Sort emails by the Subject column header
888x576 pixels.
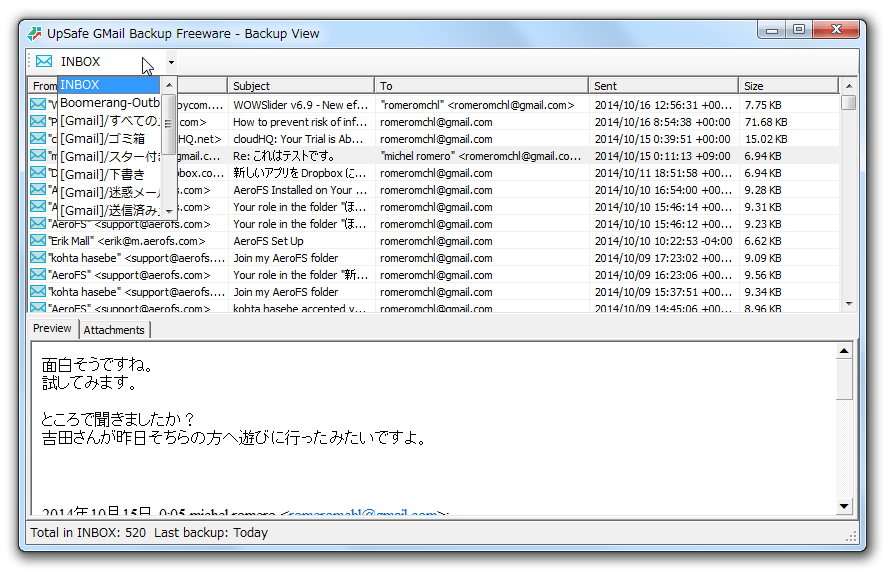click(301, 86)
